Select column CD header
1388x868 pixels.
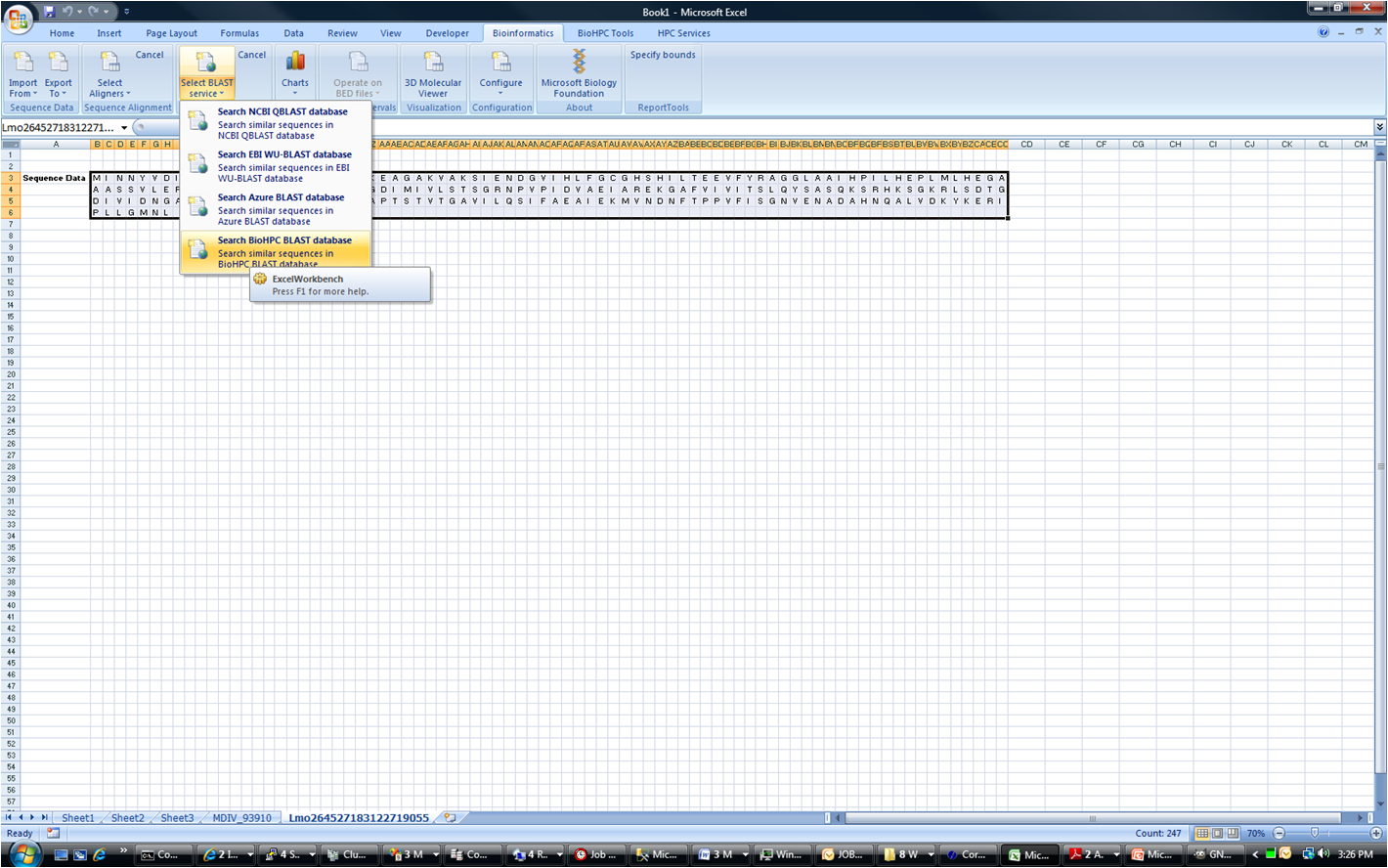1027,145
